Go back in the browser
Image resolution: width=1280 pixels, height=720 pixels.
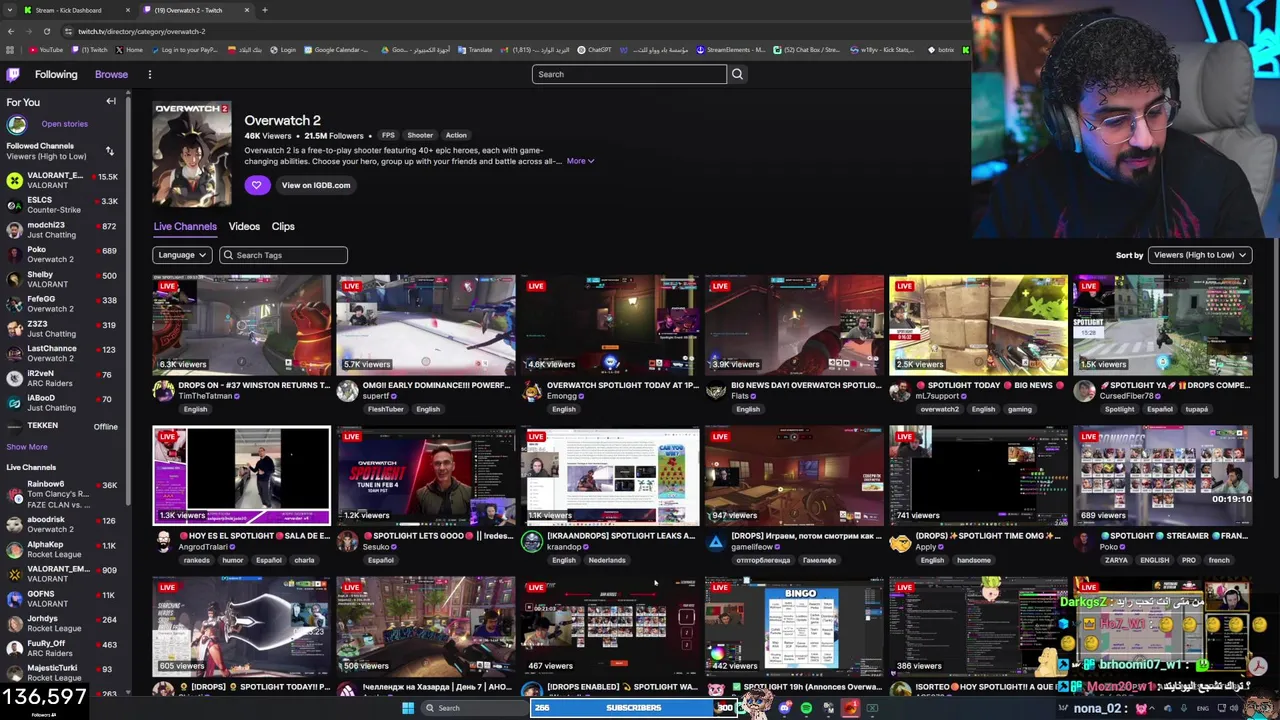pyautogui.click(x=11, y=31)
